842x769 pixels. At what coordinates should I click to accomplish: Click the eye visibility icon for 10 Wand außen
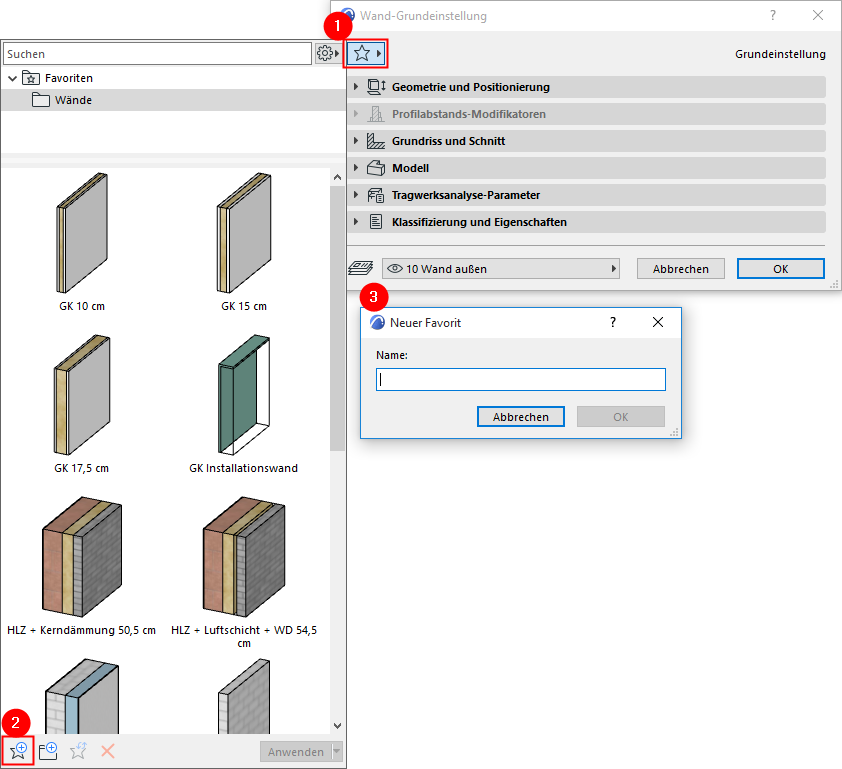(x=395, y=268)
